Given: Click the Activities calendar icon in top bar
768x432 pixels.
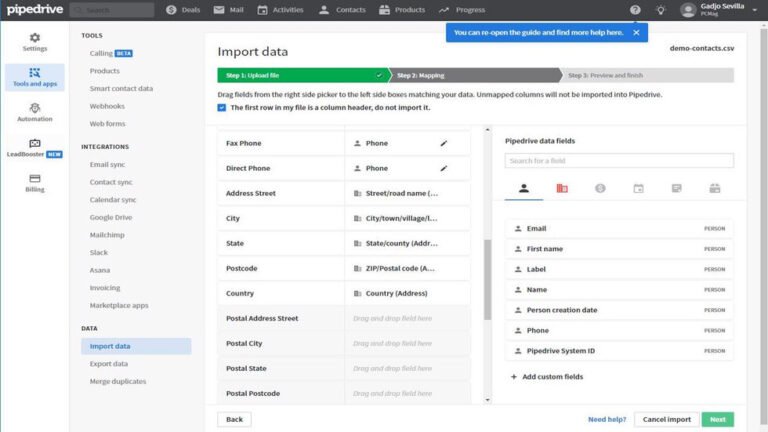Looking at the screenshot, I should [x=263, y=10].
